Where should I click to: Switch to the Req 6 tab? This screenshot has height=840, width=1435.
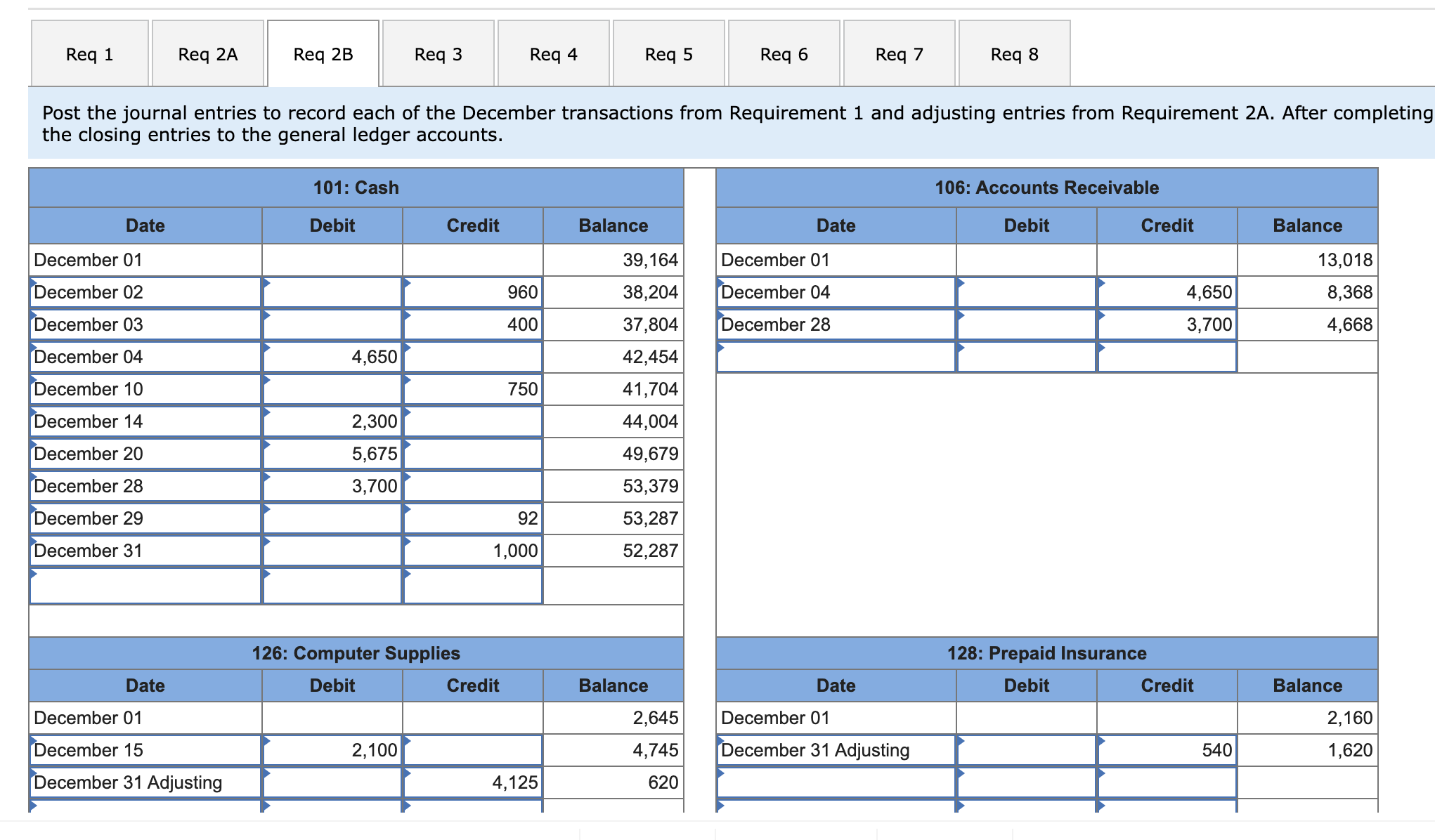point(784,54)
